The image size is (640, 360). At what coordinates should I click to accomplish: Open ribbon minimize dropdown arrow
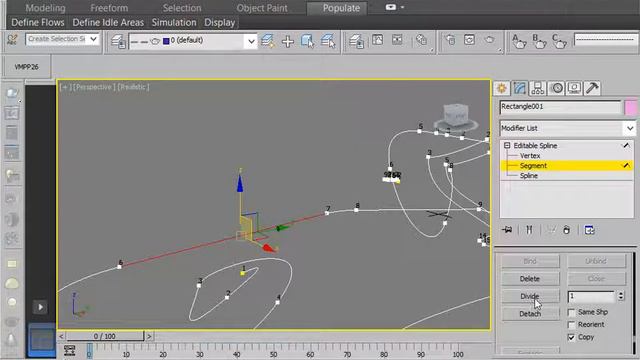point(402,7)
